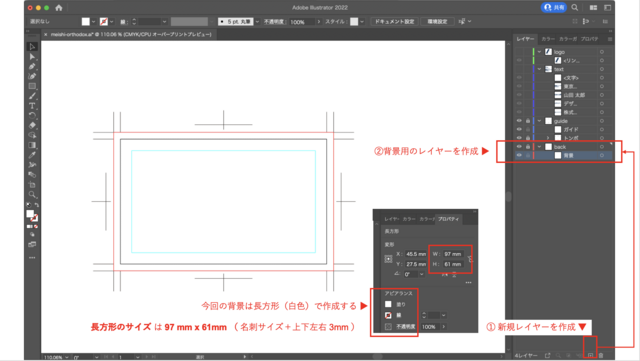Select the Eyedropper tool
The height and width of the screenshot is (361, 640).
click(32, 155)
